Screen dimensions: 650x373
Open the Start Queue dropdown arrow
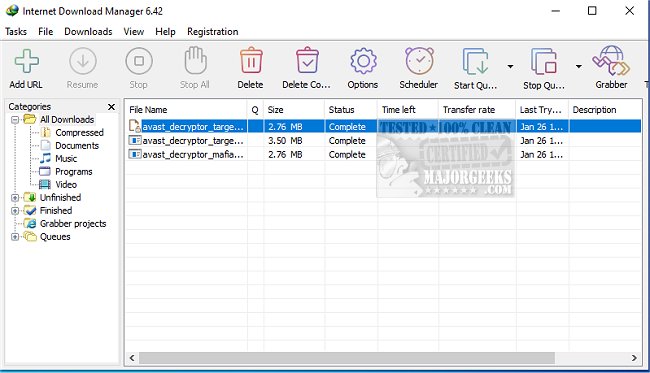click(510, 66)
